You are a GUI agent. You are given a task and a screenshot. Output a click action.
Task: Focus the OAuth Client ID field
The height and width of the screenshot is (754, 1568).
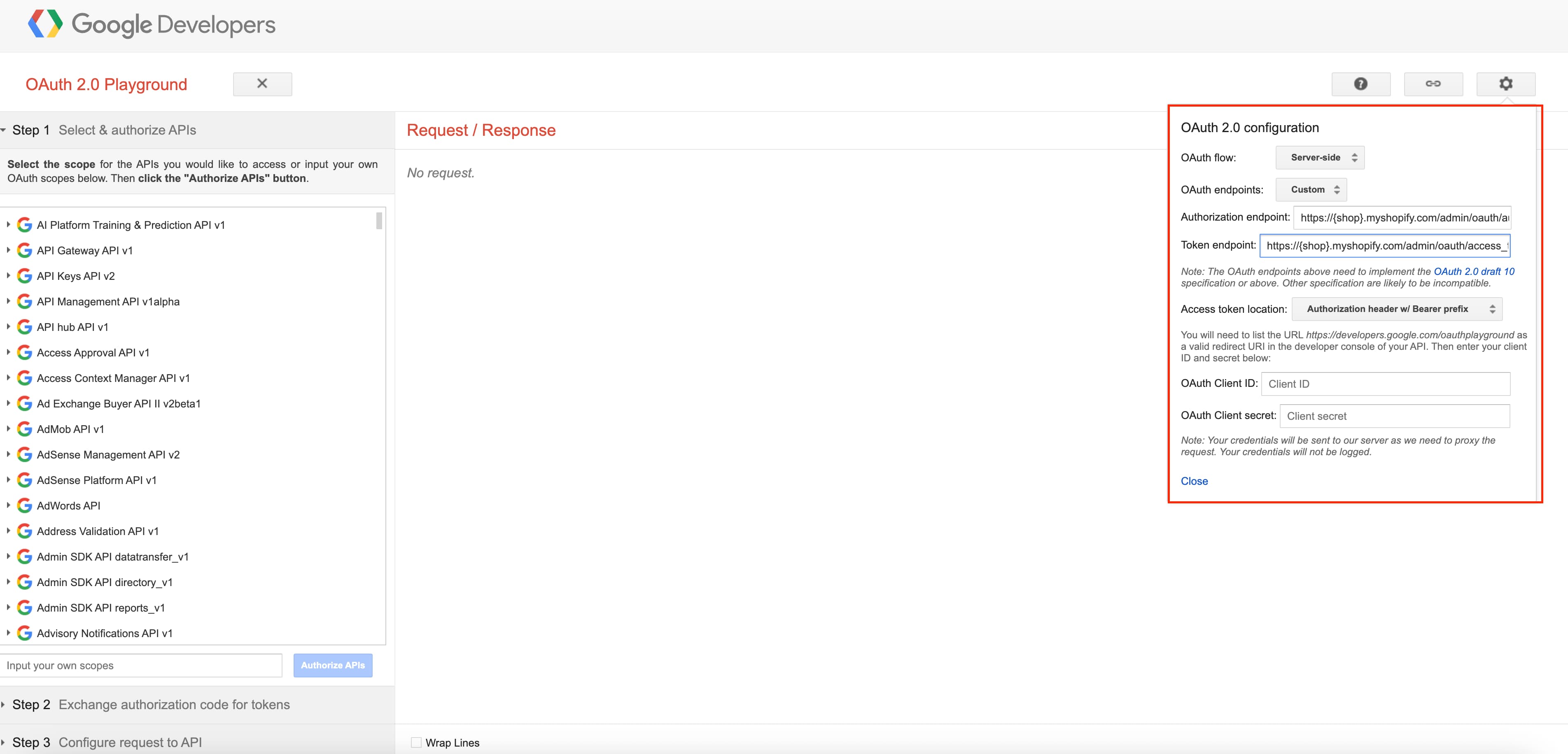[1386, 384]
